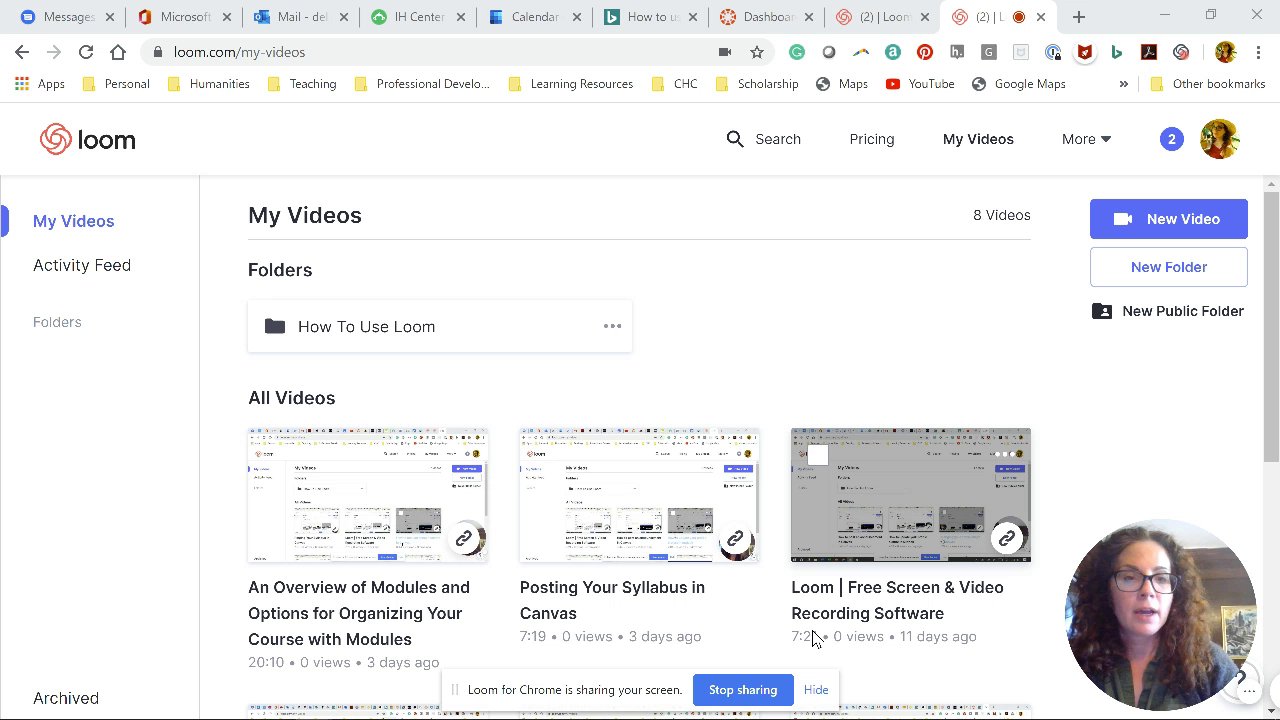Open My Videos in the top navigation

pyautogui.click(x=978, y=139)
